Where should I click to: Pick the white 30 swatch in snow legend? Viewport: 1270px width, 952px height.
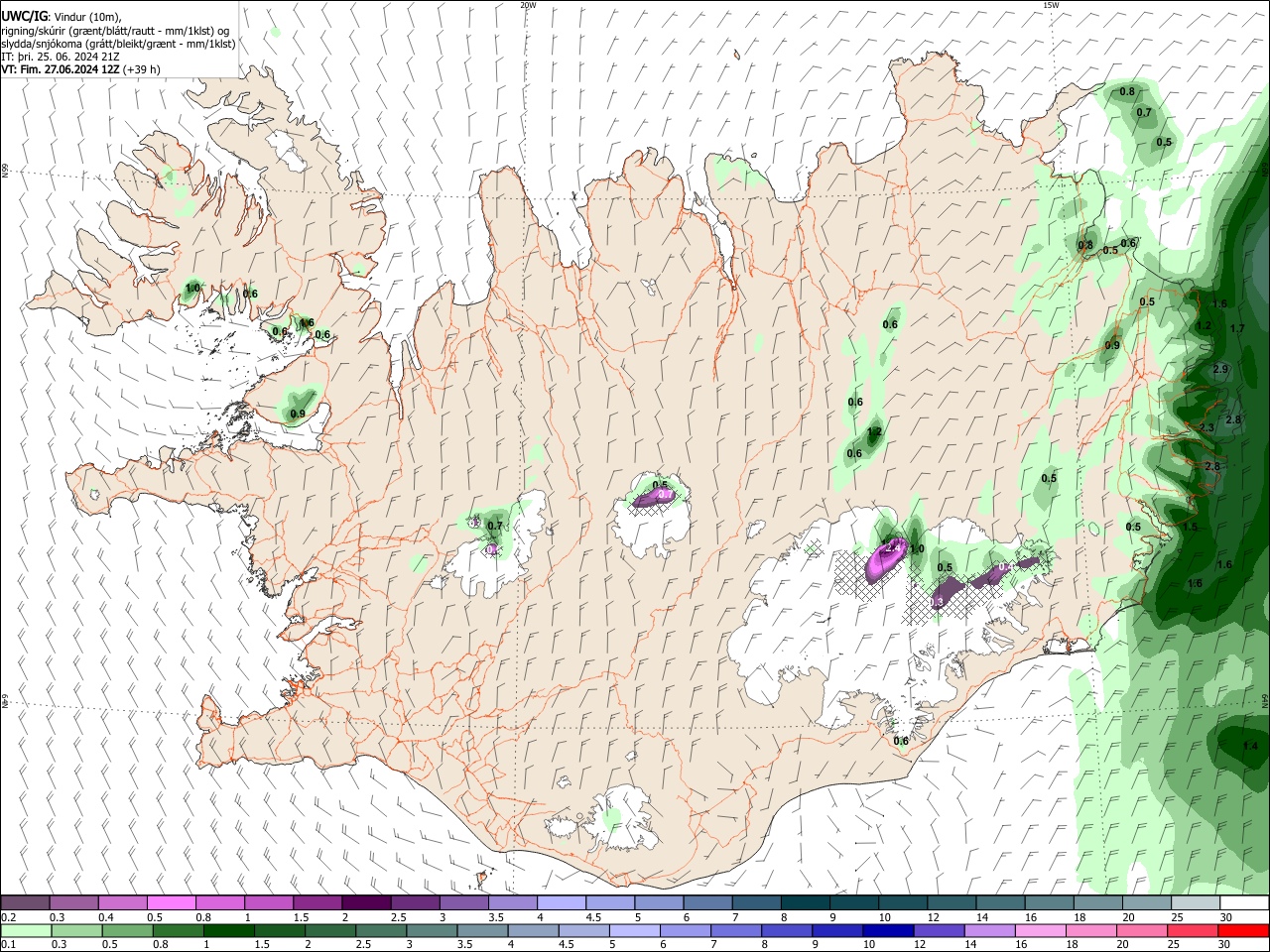coord(1244,903)
